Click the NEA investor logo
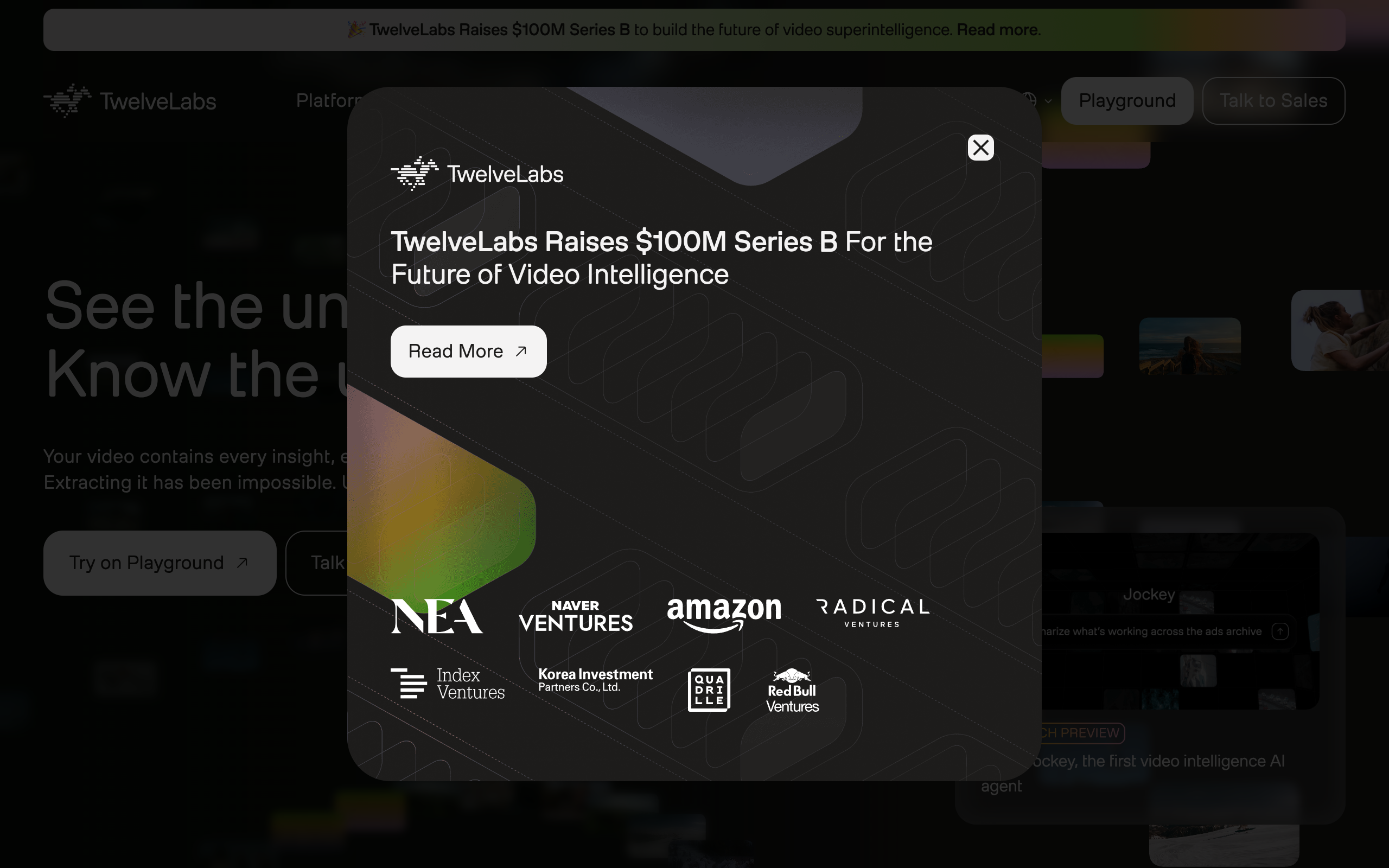The image size is (1389, 868). click(x=437, y=616)
